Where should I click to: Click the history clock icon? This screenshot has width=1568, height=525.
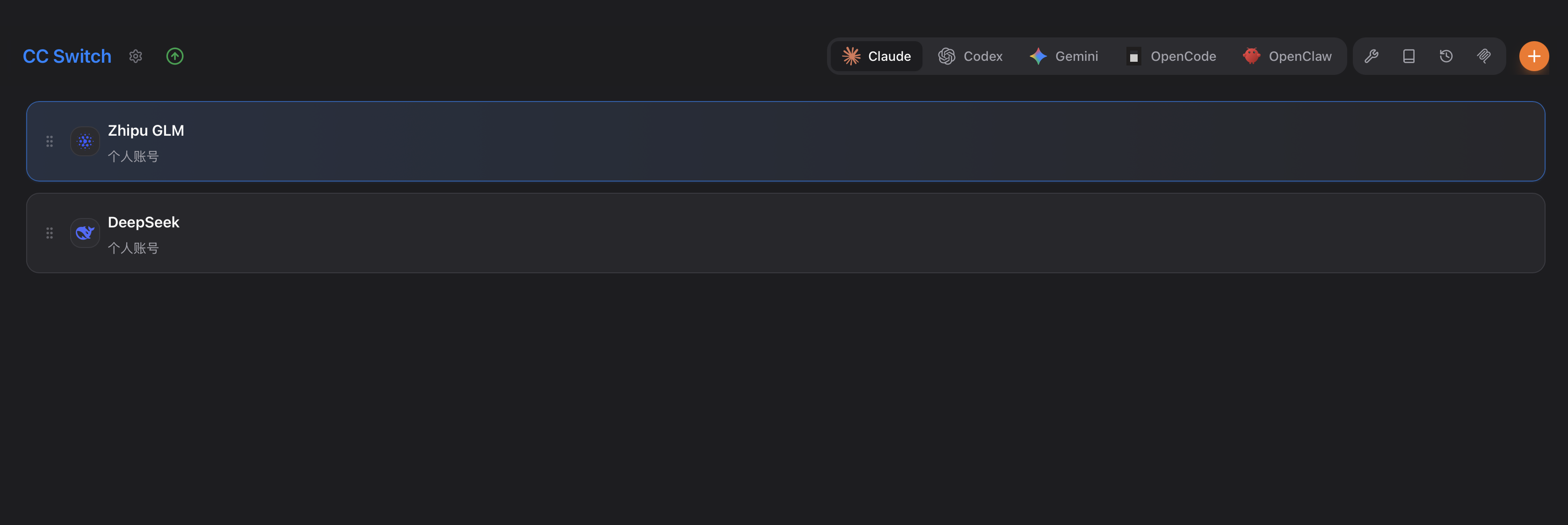tap(1446, 56)
